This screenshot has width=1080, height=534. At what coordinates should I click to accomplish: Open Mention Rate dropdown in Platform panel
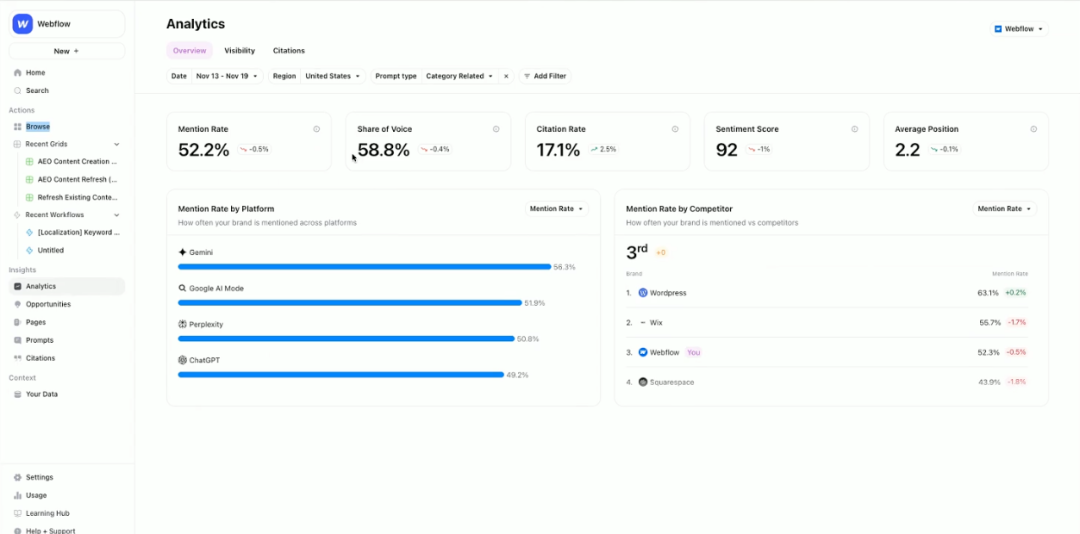point(558,209)
